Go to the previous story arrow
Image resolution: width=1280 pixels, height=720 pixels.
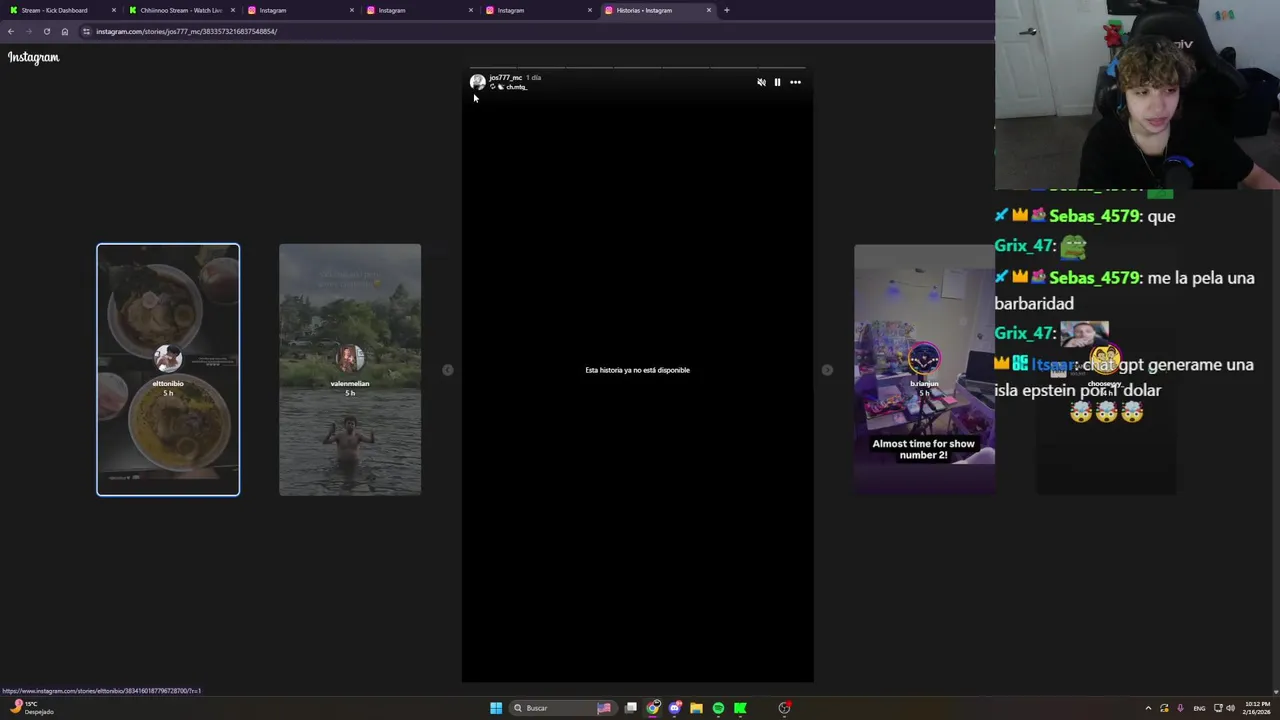click(448, 370)
